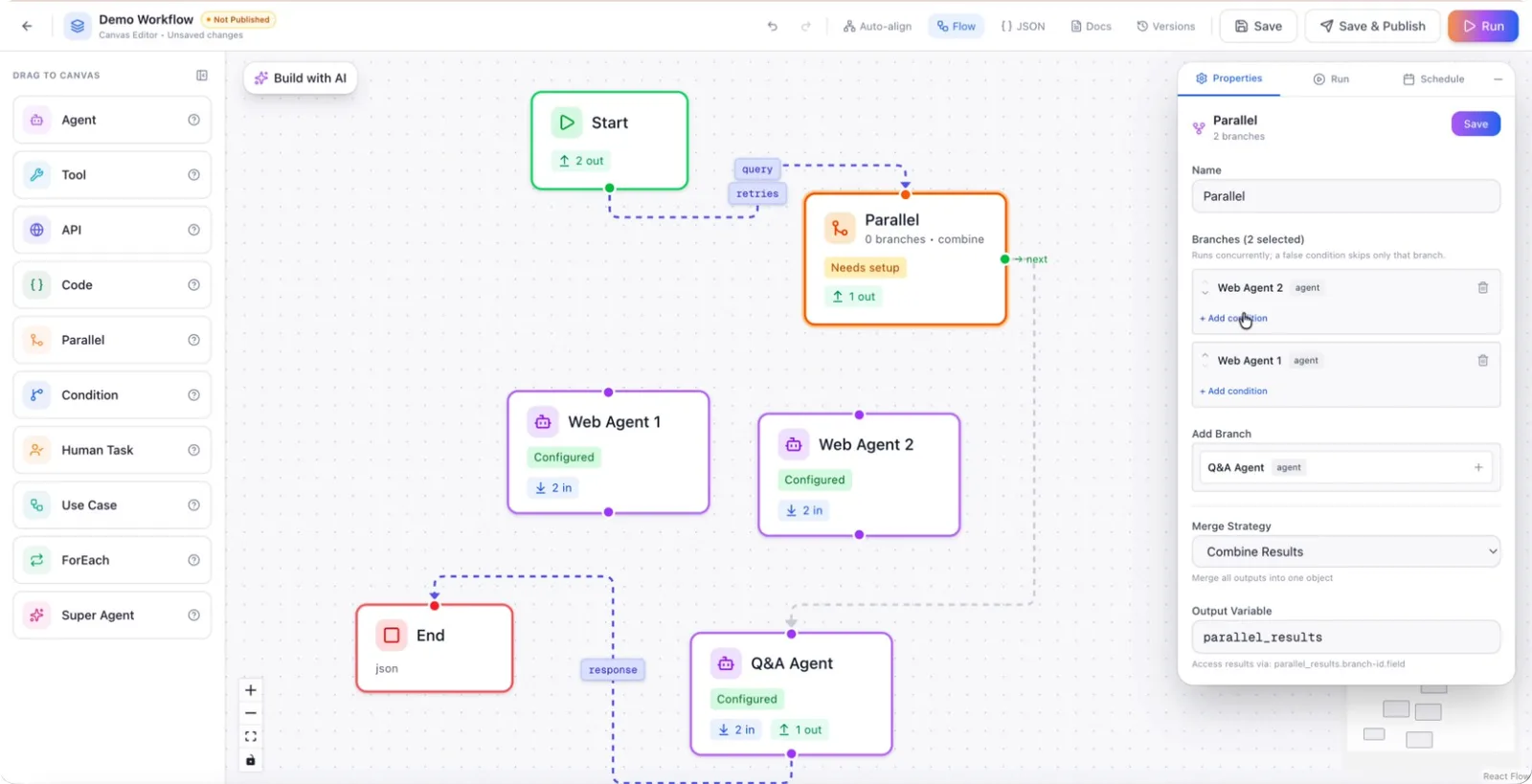Open the Versions history
The width and height of the screenshot is (1532, 784).
click(x=1165, y=26)
